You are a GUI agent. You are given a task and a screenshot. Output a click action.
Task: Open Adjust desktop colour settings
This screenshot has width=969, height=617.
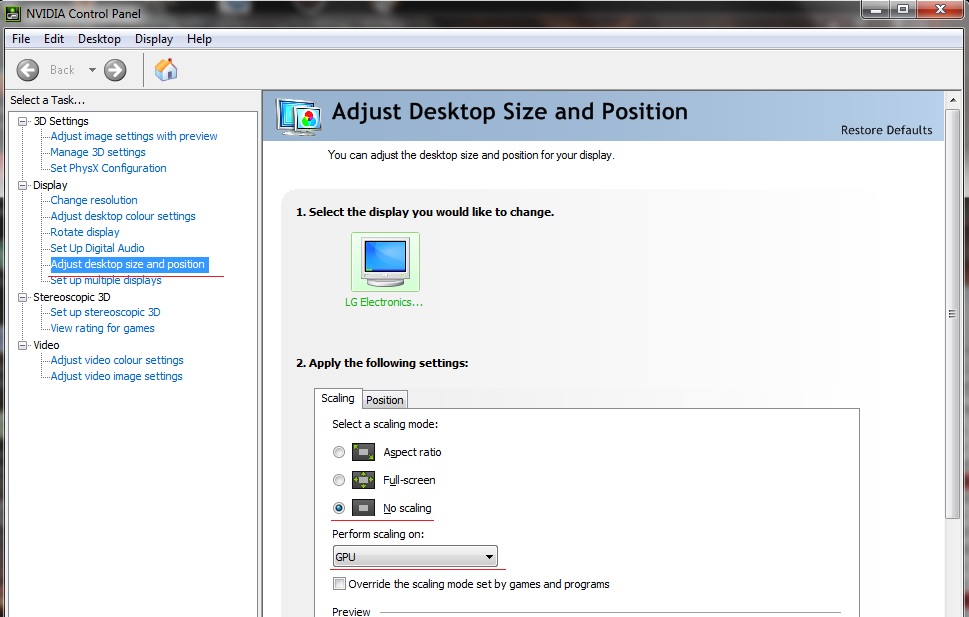(123, 216)
